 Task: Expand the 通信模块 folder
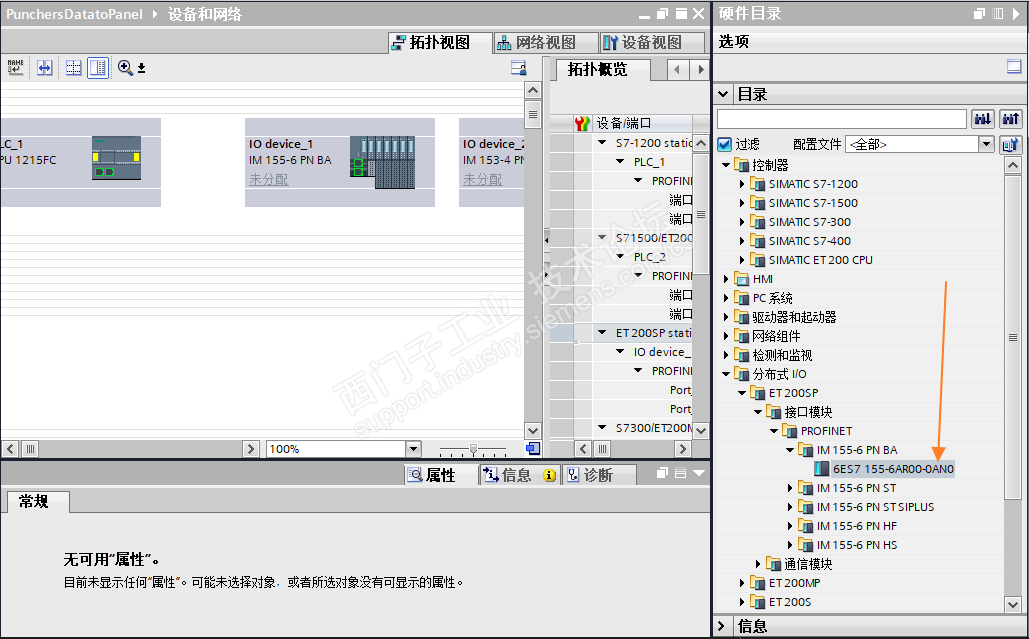coord(758,564)
